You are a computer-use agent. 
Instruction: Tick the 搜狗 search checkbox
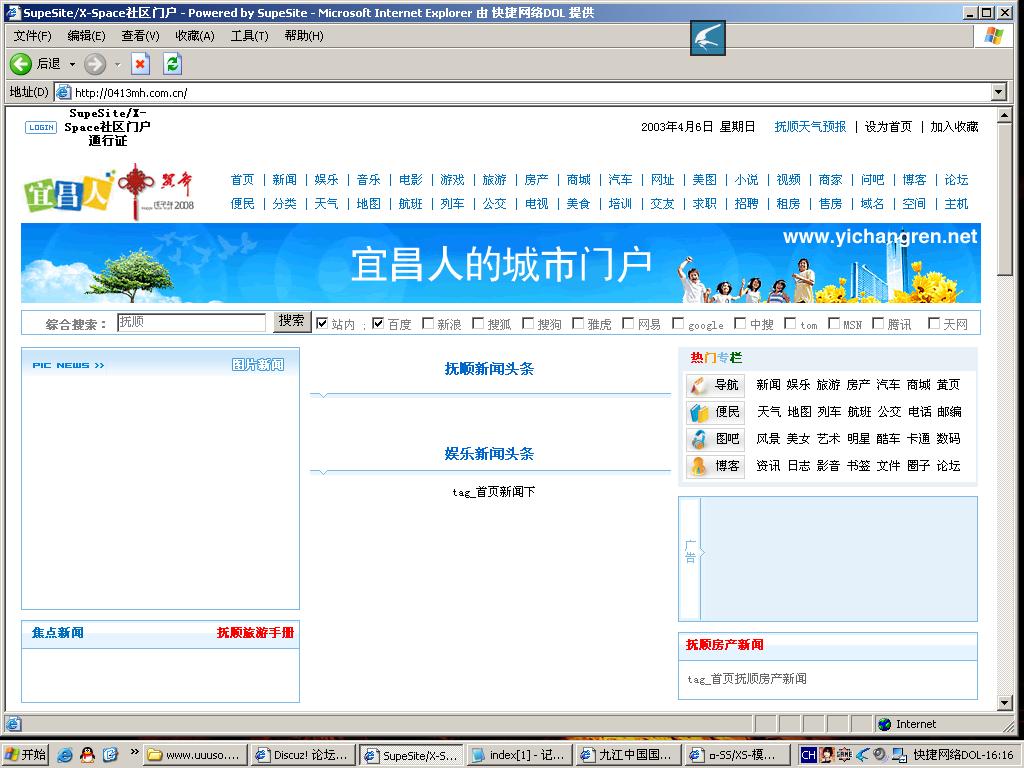pyautogui.click(x=528, y=323)
